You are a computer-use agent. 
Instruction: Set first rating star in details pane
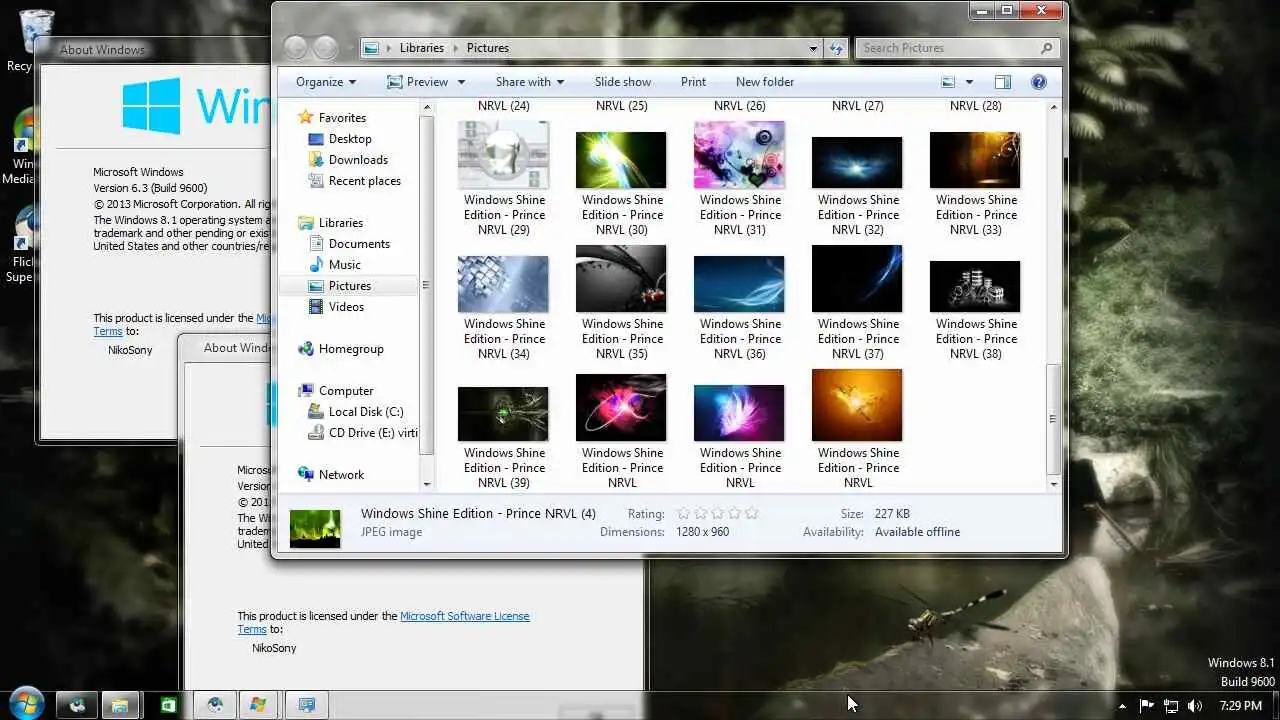[684, 513]
